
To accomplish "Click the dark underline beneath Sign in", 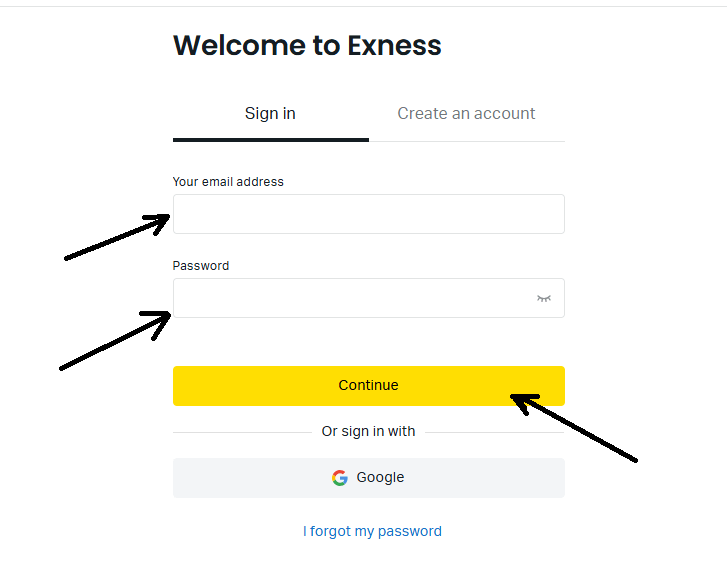I will pos(271,140).
